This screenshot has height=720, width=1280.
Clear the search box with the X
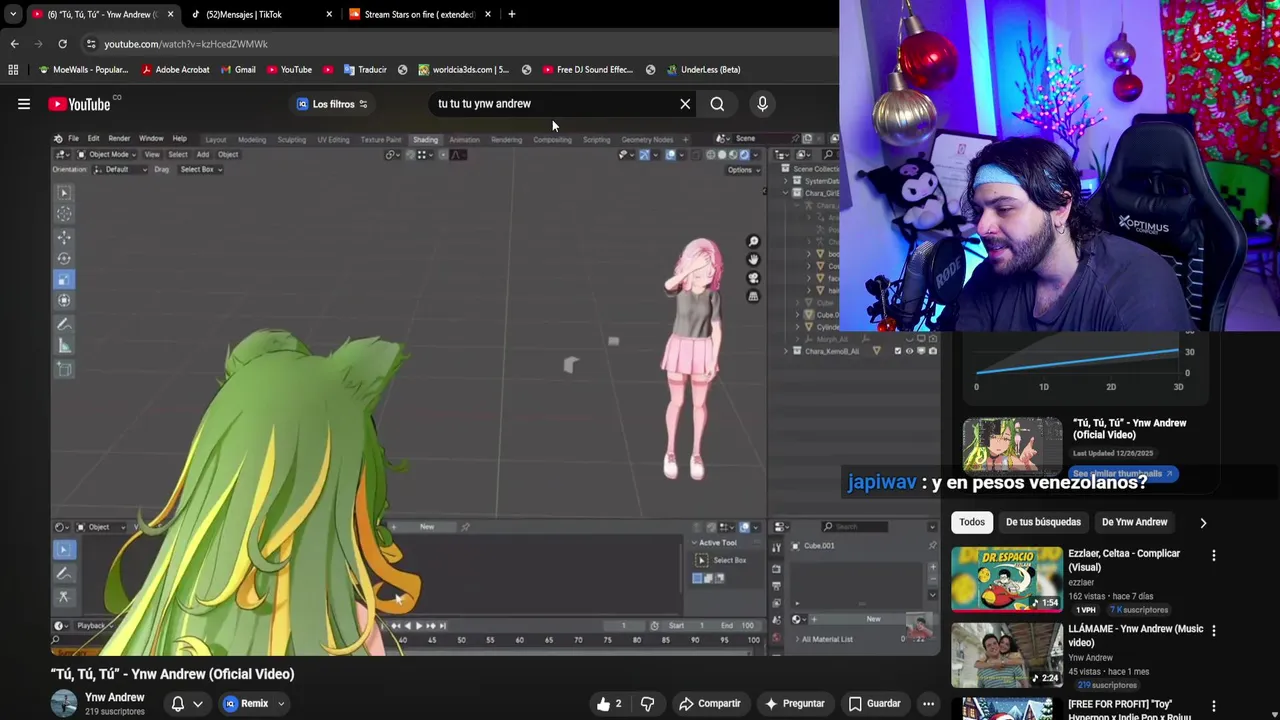click(x=685, y=104)
